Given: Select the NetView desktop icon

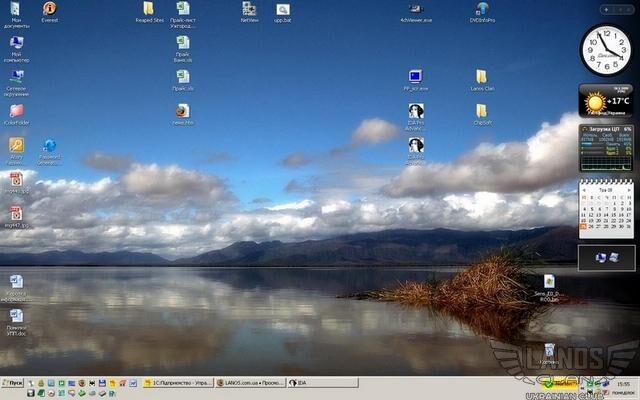Looking at the screenshot, I should tap(249, 9).
